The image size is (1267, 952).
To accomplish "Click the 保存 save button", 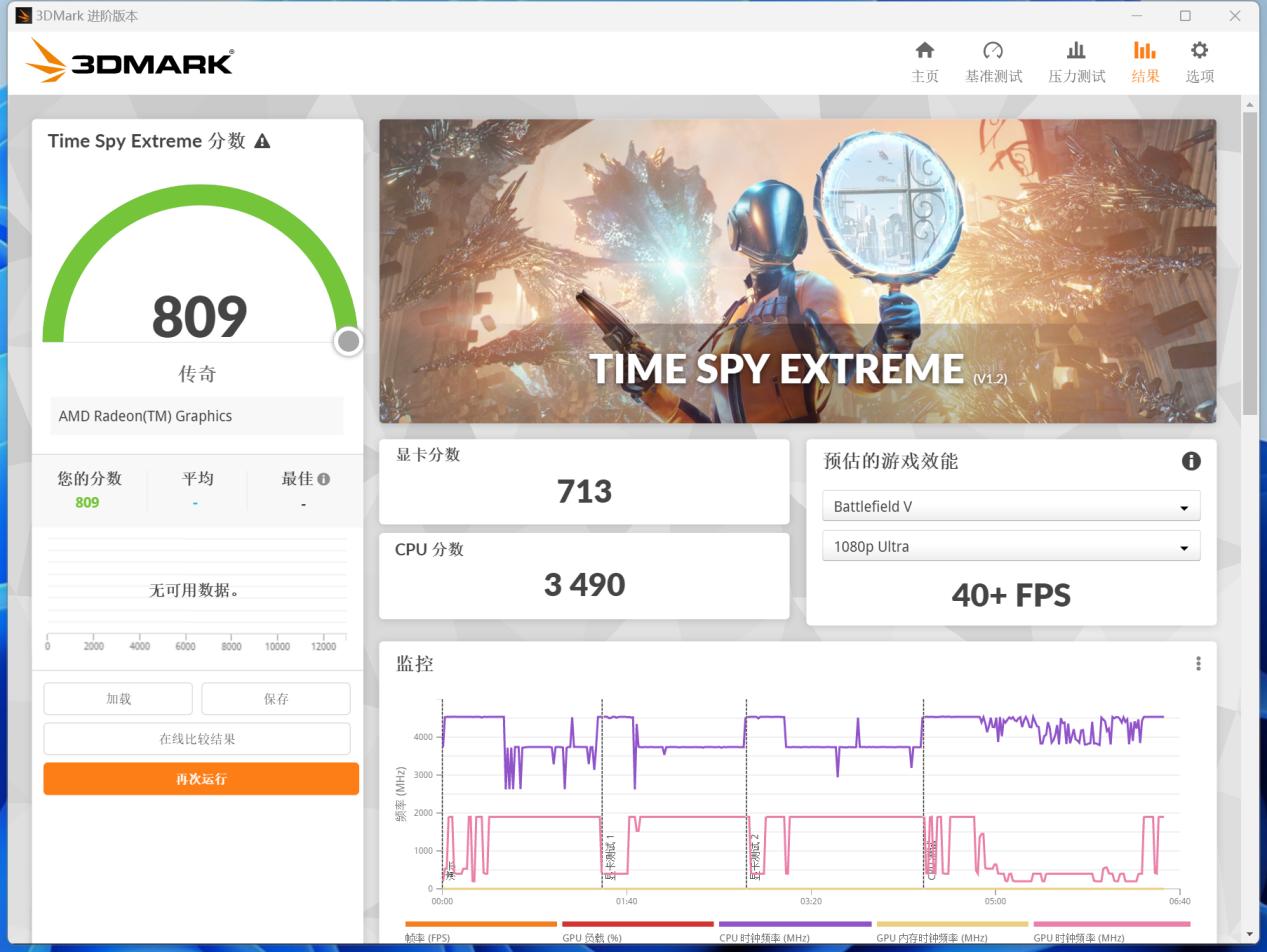I will (276, 699).
